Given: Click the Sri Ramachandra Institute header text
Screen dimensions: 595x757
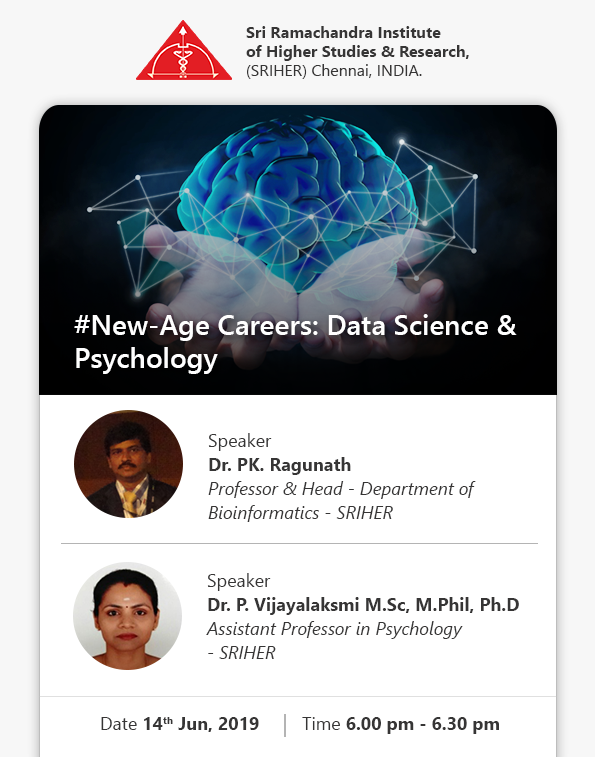Looking at the screenshot, I should coord(357,52).
